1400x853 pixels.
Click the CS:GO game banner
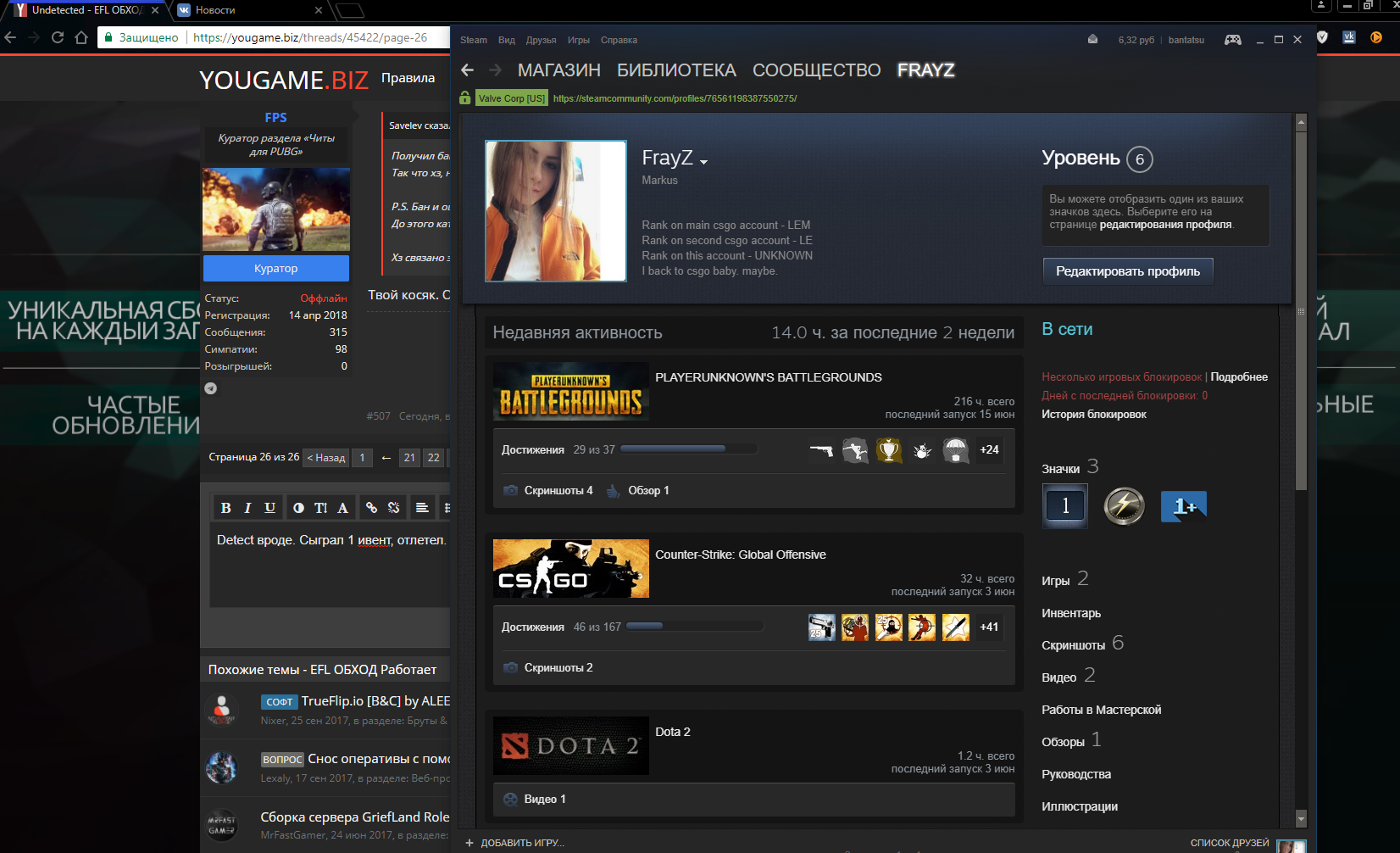pos(571,569)
